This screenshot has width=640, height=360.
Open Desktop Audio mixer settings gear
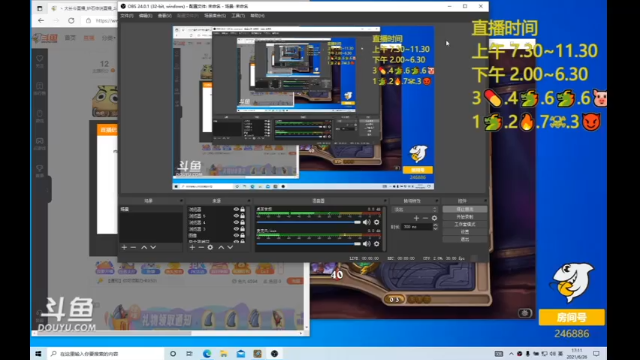(x=376, y=222)
